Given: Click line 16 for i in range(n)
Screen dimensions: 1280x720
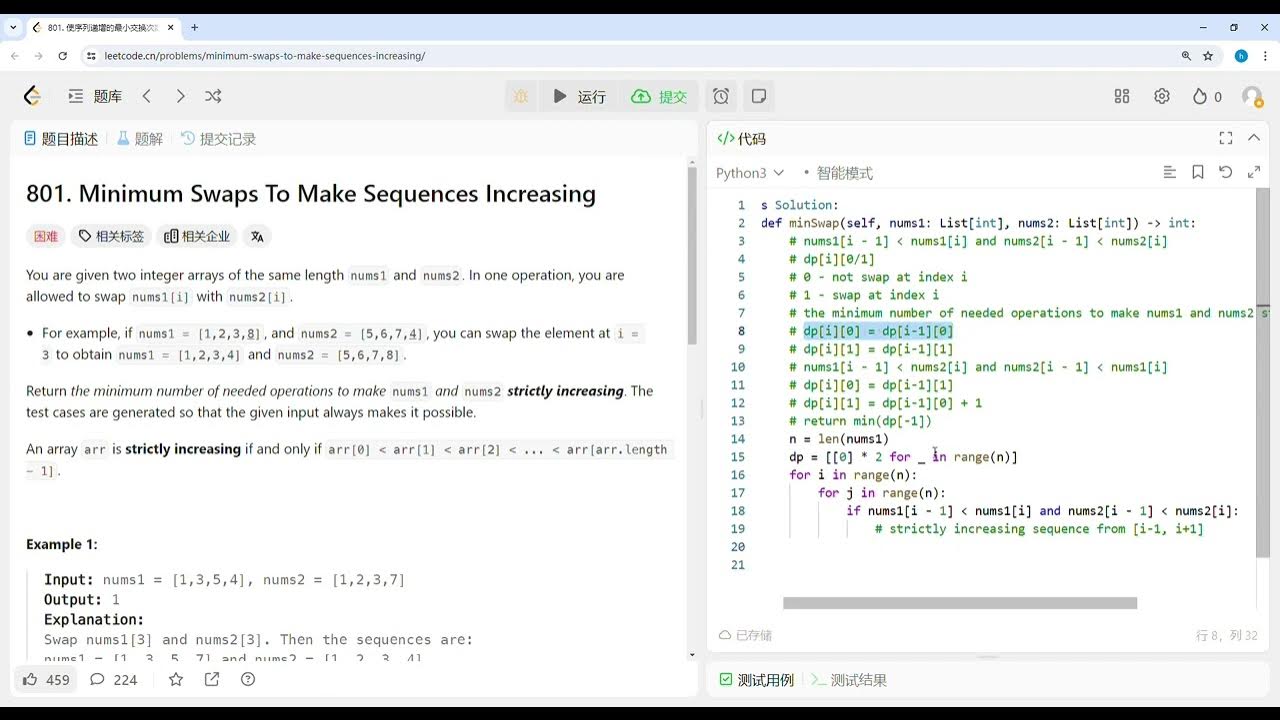Looking at the screenshot, I should (x=853, y=475).
